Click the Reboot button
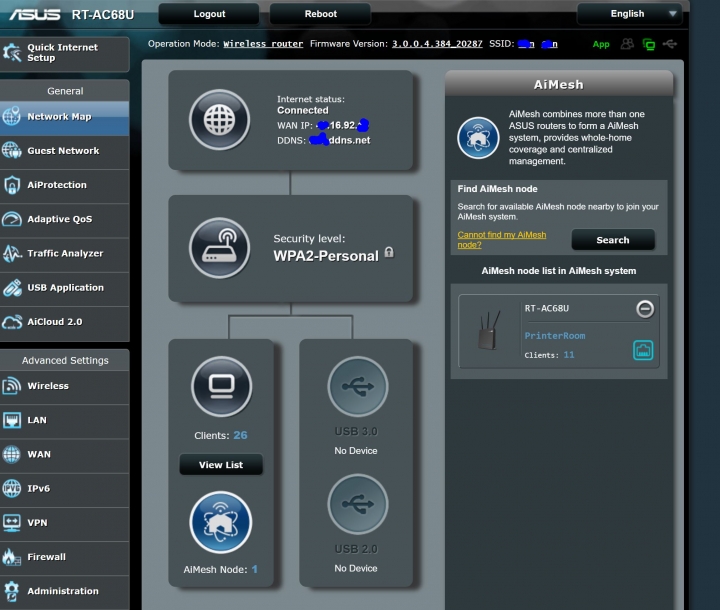This screenshot has width=720, height=610. [x=321, y=14]
